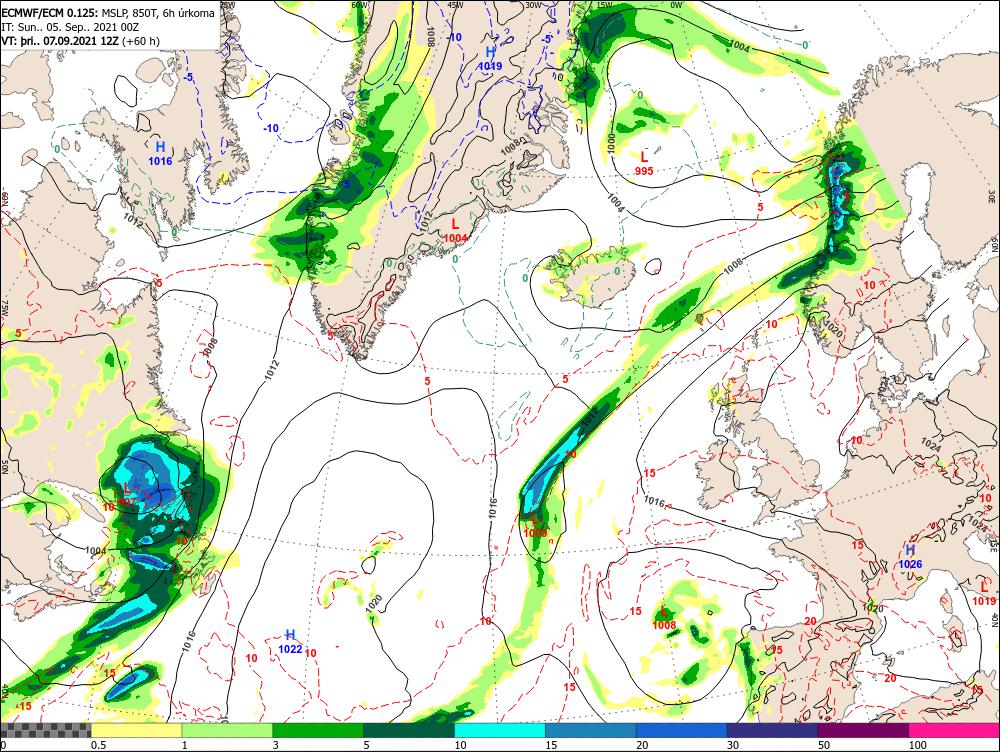Image resolution: width=1000 pixels, height=752 pixels.
Task: Click the steel blue 15–20 legend swatch
Action: (591, 730)
